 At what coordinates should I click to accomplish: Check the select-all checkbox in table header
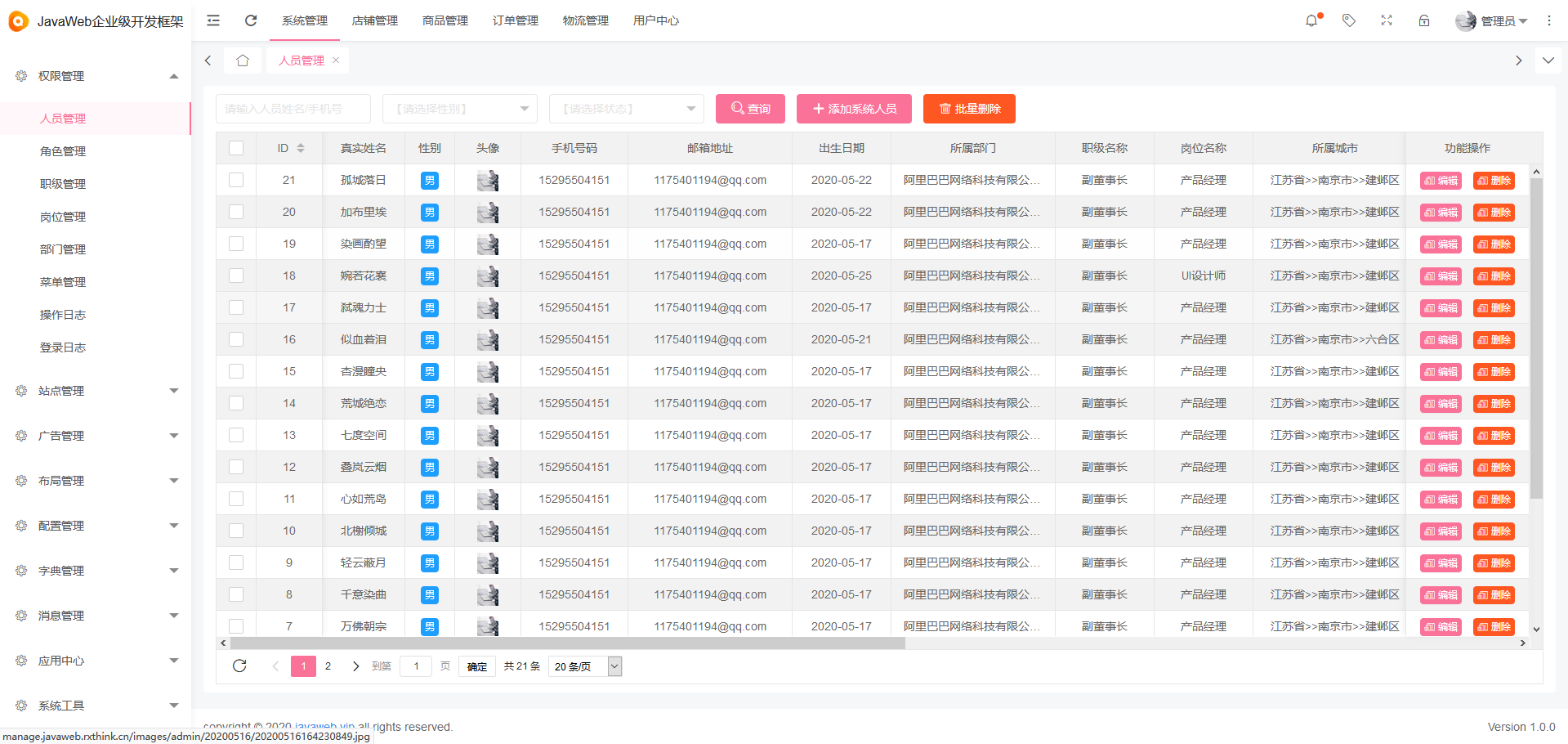click(x=236, y=148)
